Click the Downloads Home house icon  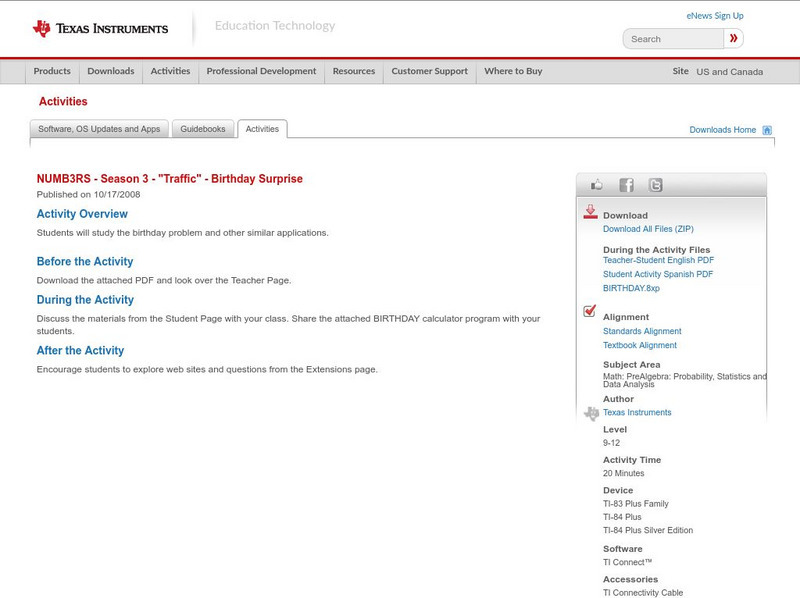click(767, 130)
